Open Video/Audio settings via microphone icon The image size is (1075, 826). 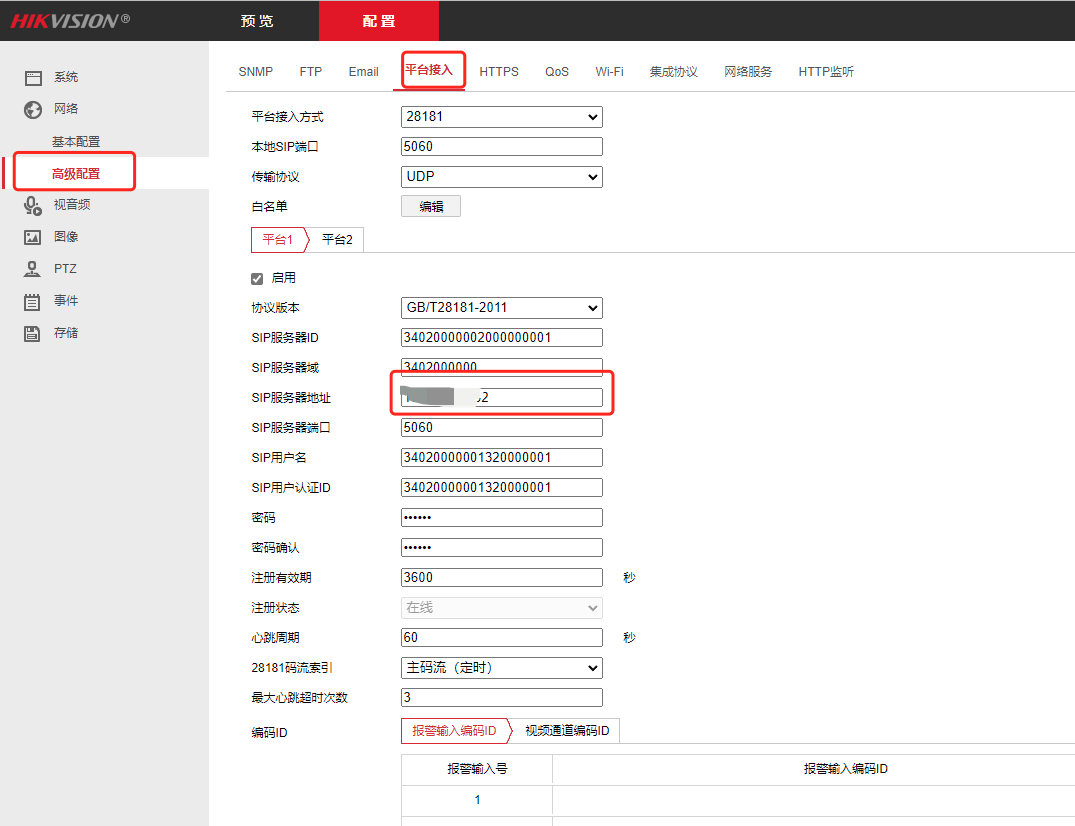(33, 205)
